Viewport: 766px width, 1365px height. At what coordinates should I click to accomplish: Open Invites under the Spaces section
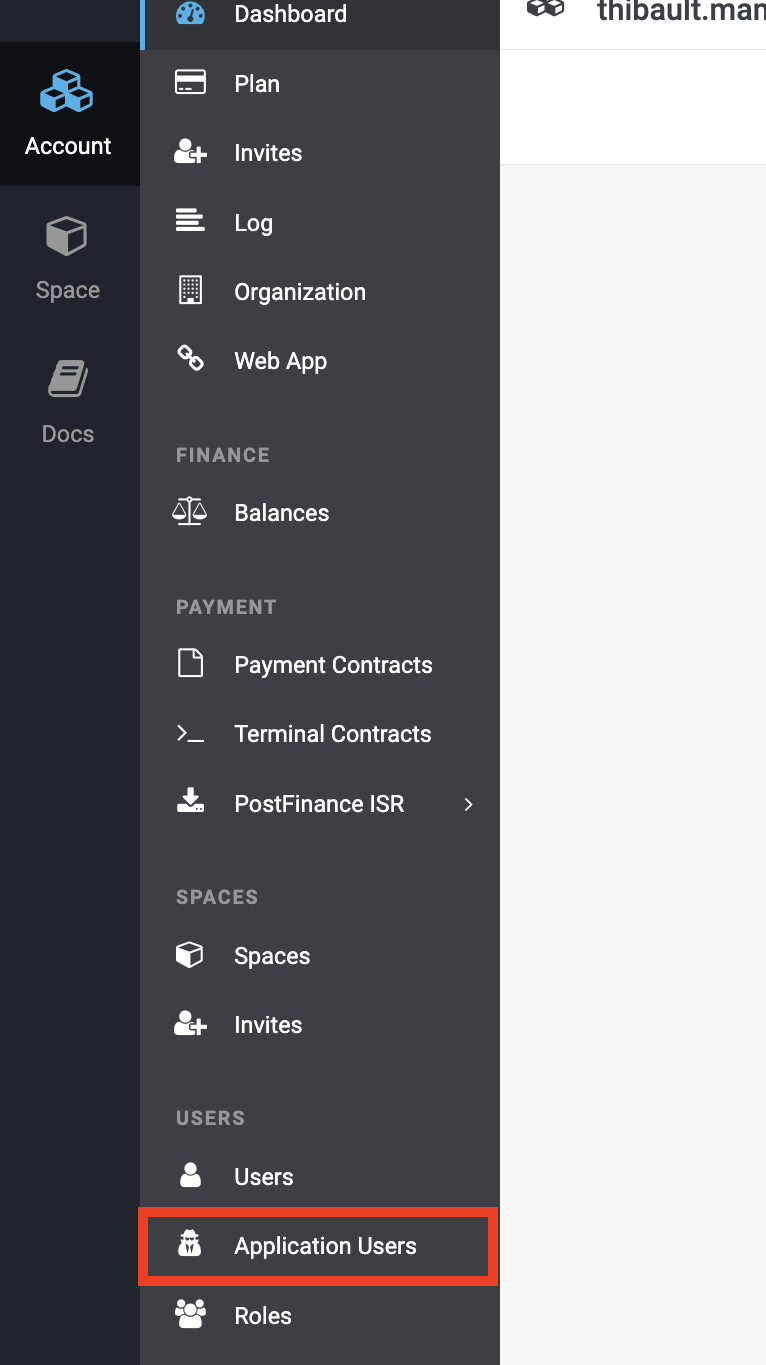268,1025
